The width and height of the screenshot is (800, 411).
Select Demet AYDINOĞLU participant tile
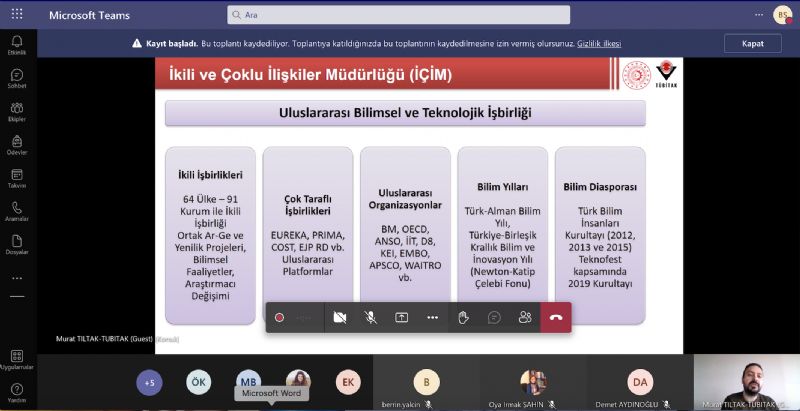(640, 383)
